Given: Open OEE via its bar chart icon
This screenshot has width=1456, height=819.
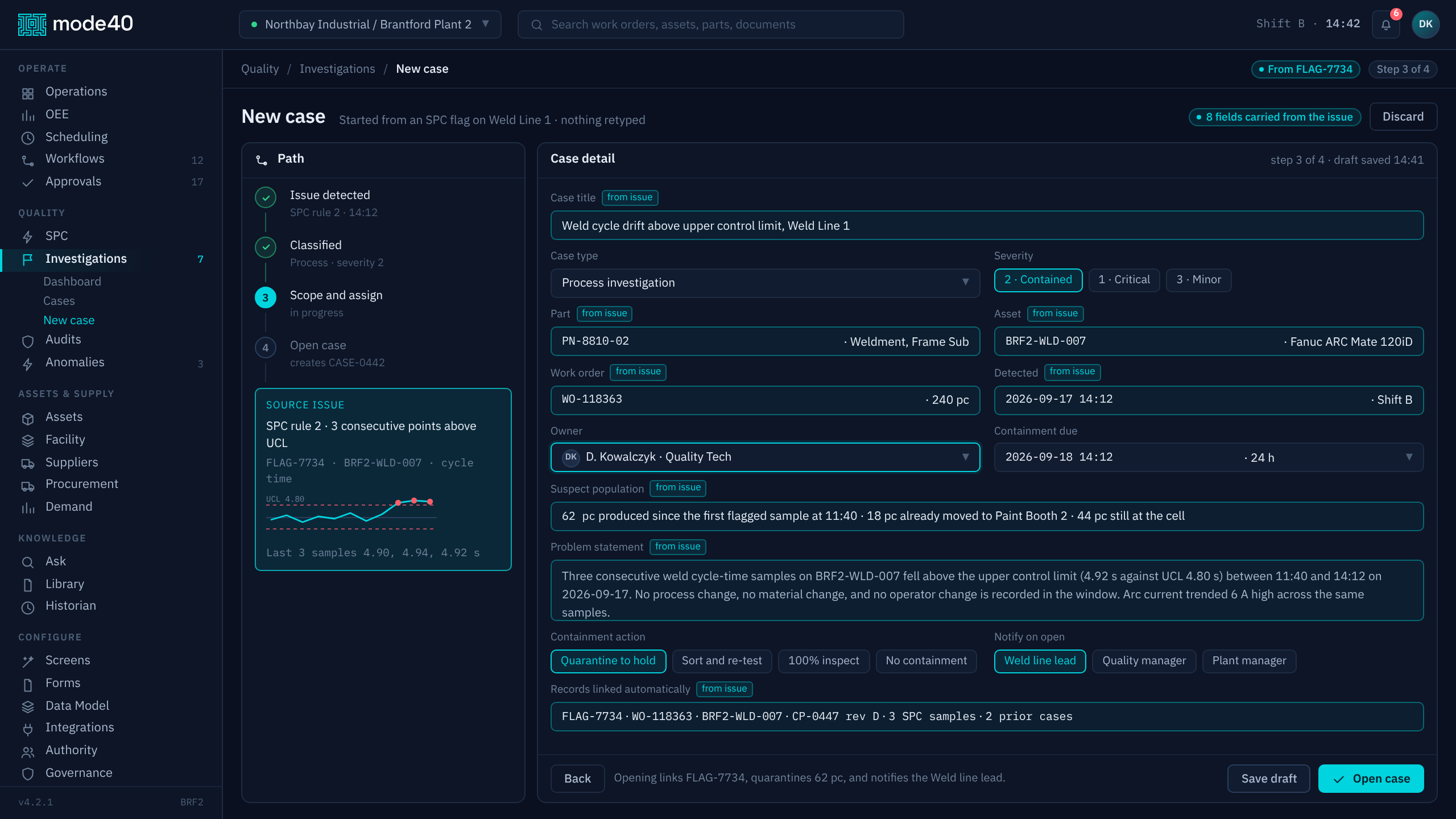Looking at the screenshot, I should (28, 115).
